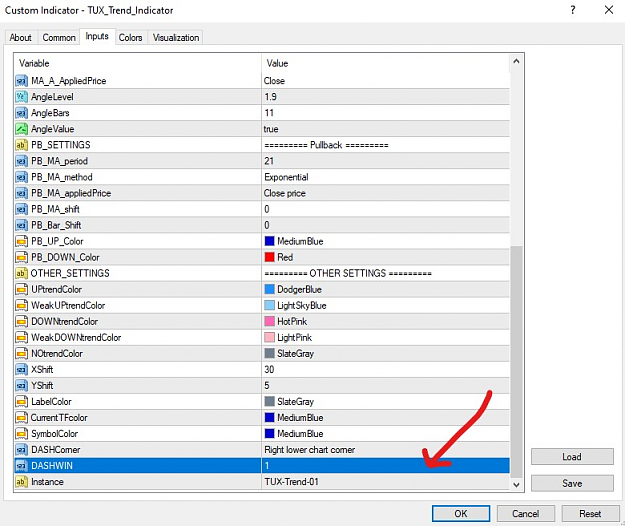
Task: Select the MA_A_AppliedPrice value Close
Action: 274,81
